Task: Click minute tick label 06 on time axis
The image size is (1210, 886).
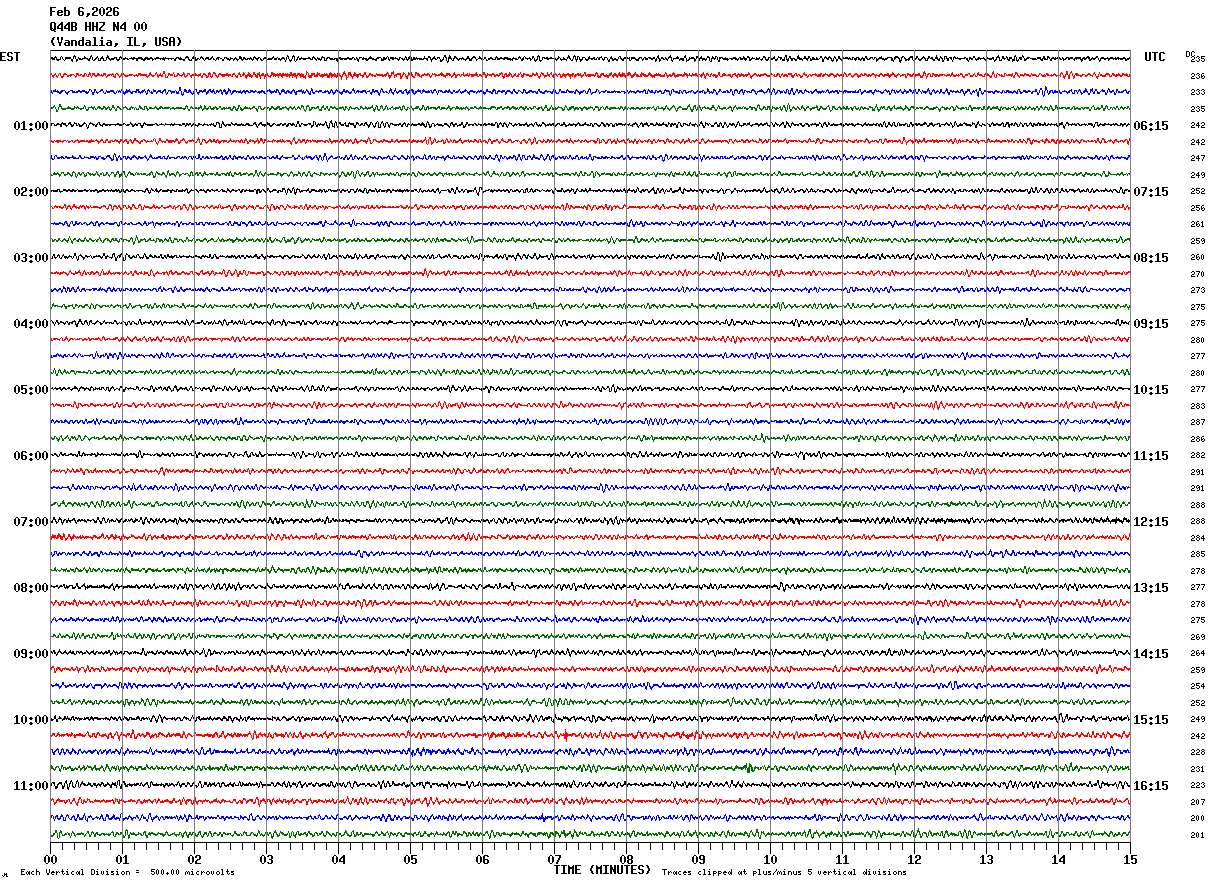Action: point(482,859)
